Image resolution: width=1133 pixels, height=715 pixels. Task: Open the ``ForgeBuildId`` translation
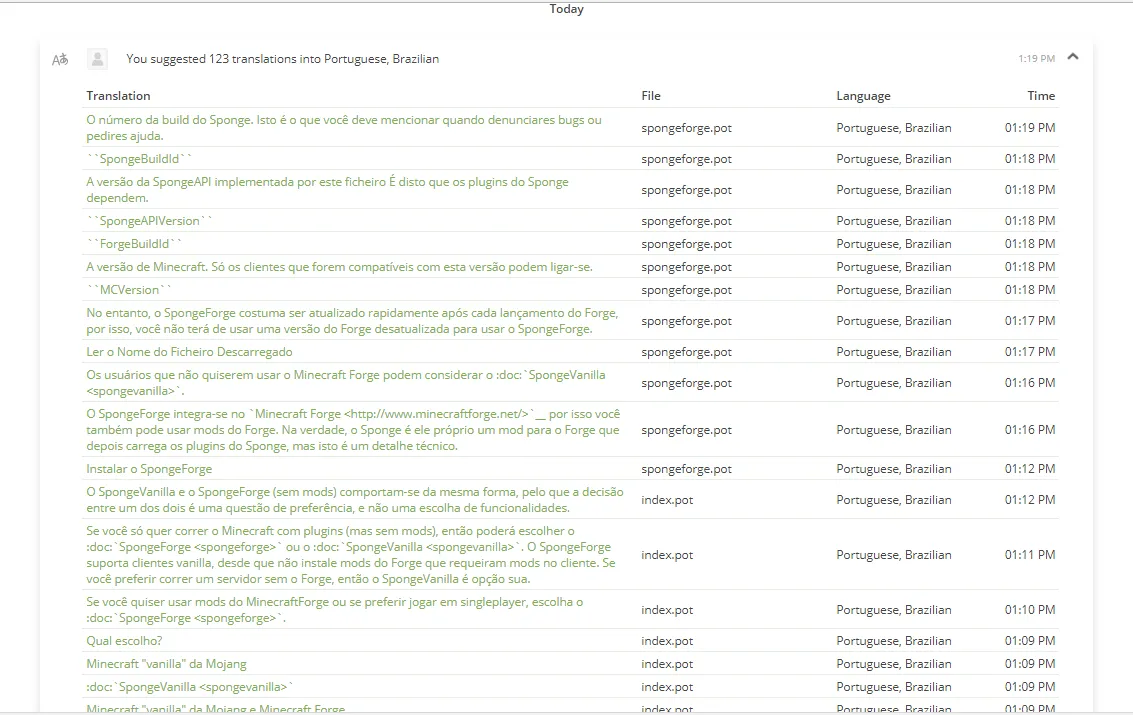[134, 244]
